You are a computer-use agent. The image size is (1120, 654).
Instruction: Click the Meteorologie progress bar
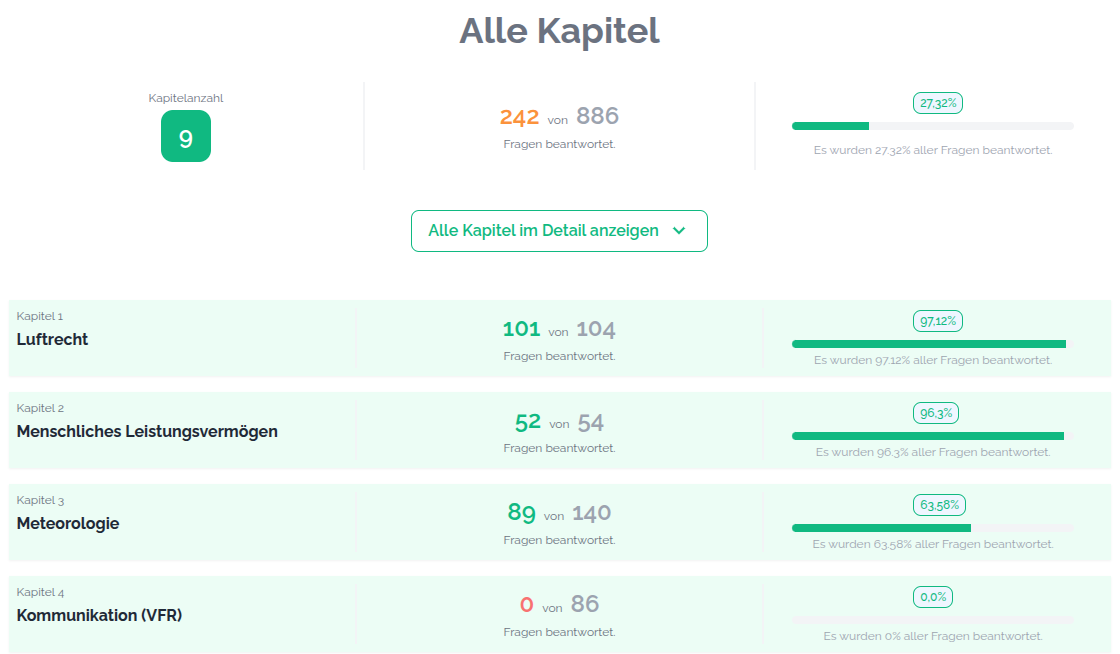coord(932,528)
